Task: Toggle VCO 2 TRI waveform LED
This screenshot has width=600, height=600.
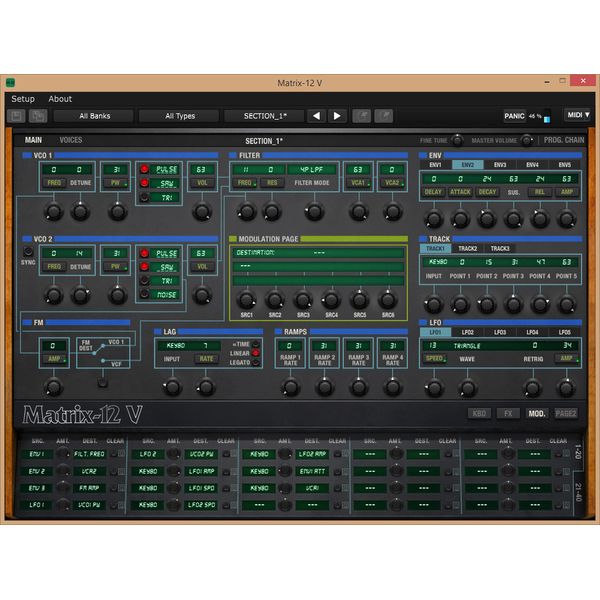Action: point(144,280)
